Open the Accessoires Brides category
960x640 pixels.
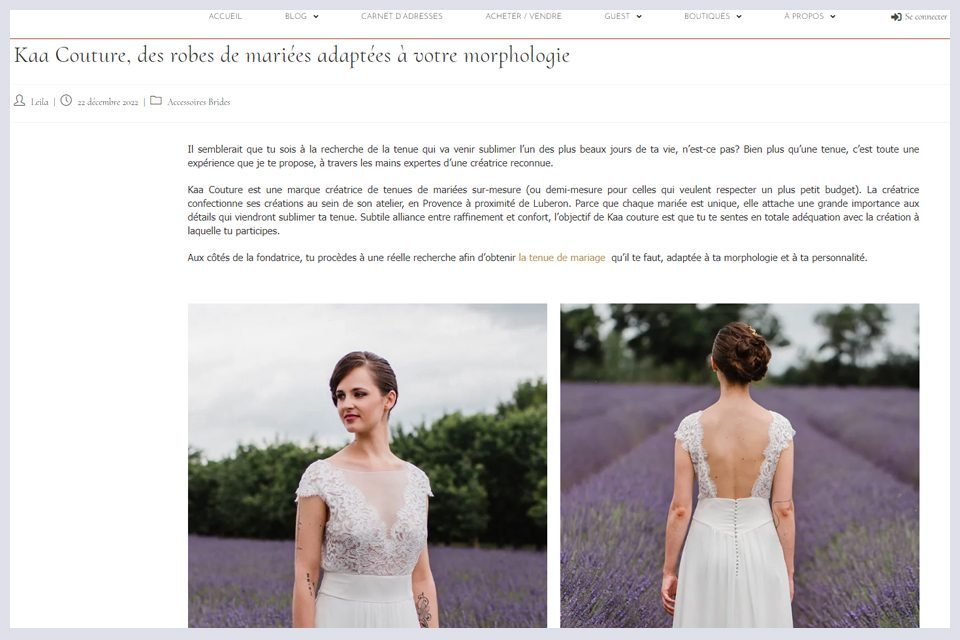click(198, 101)
